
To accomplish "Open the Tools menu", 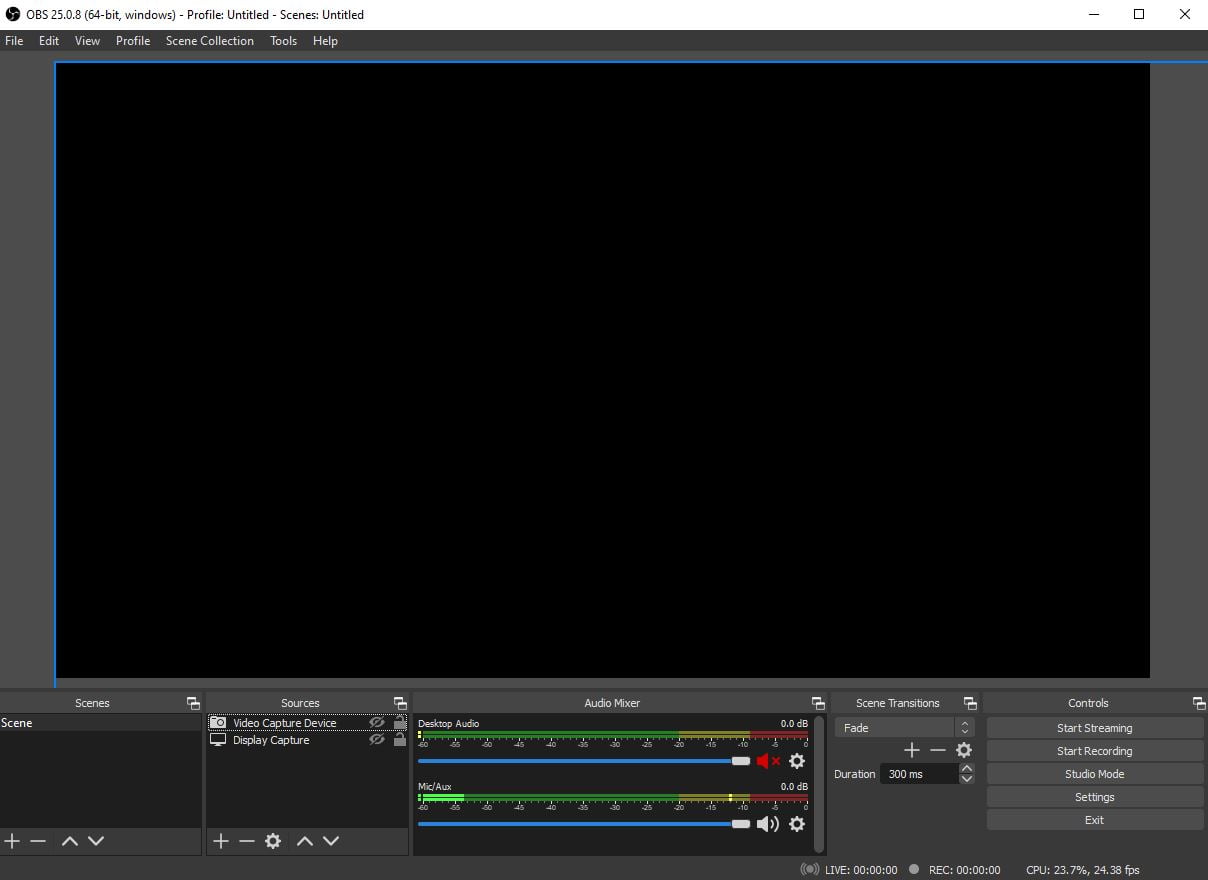I will [x=284, y=41].
